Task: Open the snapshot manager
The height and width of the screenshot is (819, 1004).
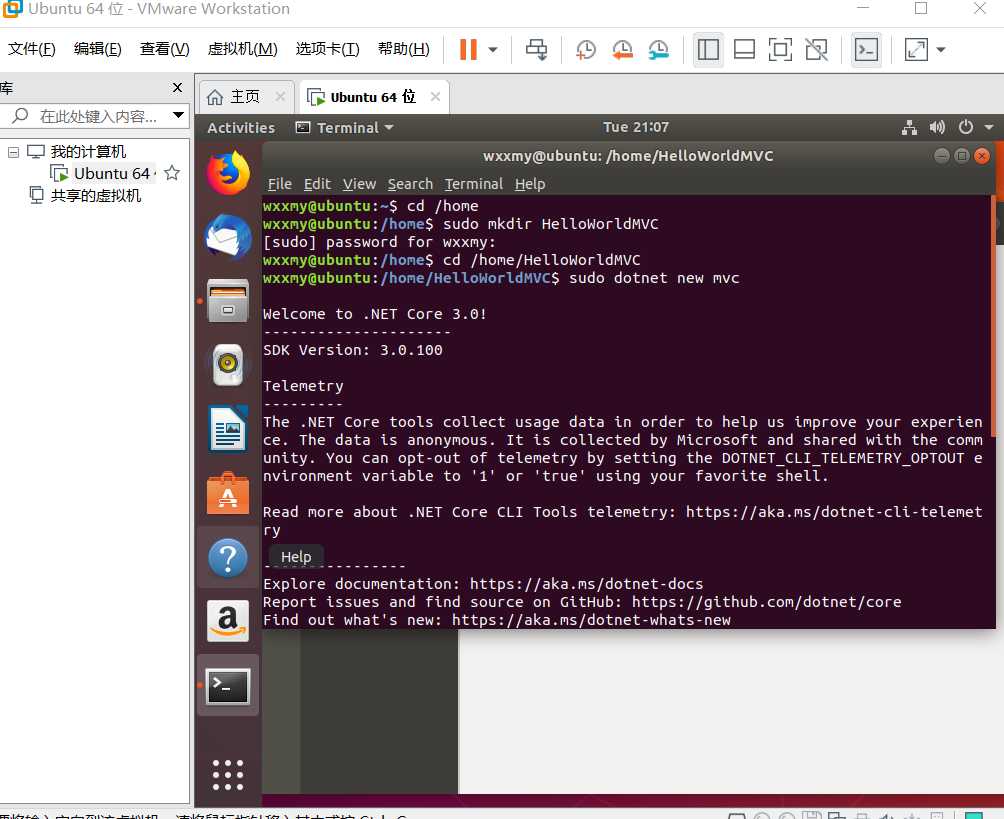Action: tap(658, 49)
